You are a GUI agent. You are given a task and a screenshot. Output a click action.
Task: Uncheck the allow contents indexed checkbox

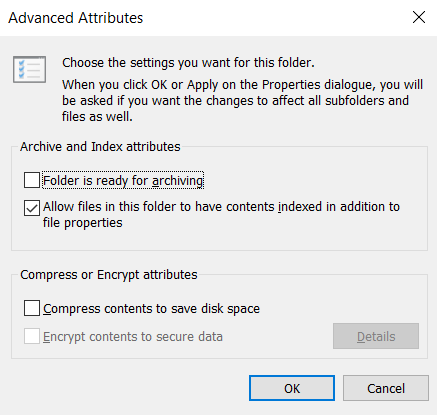click(x=32, y=208)
